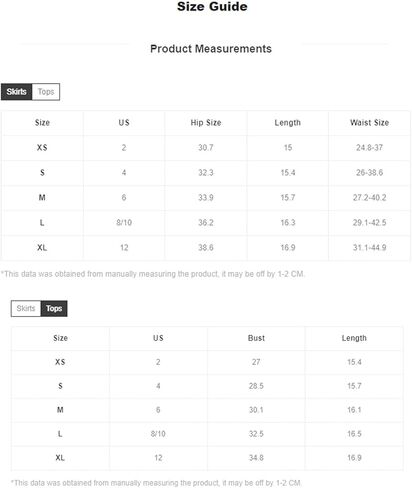Click the measurement disclaimer under skirts table
The image size is (412, 488).
[152, 274]
